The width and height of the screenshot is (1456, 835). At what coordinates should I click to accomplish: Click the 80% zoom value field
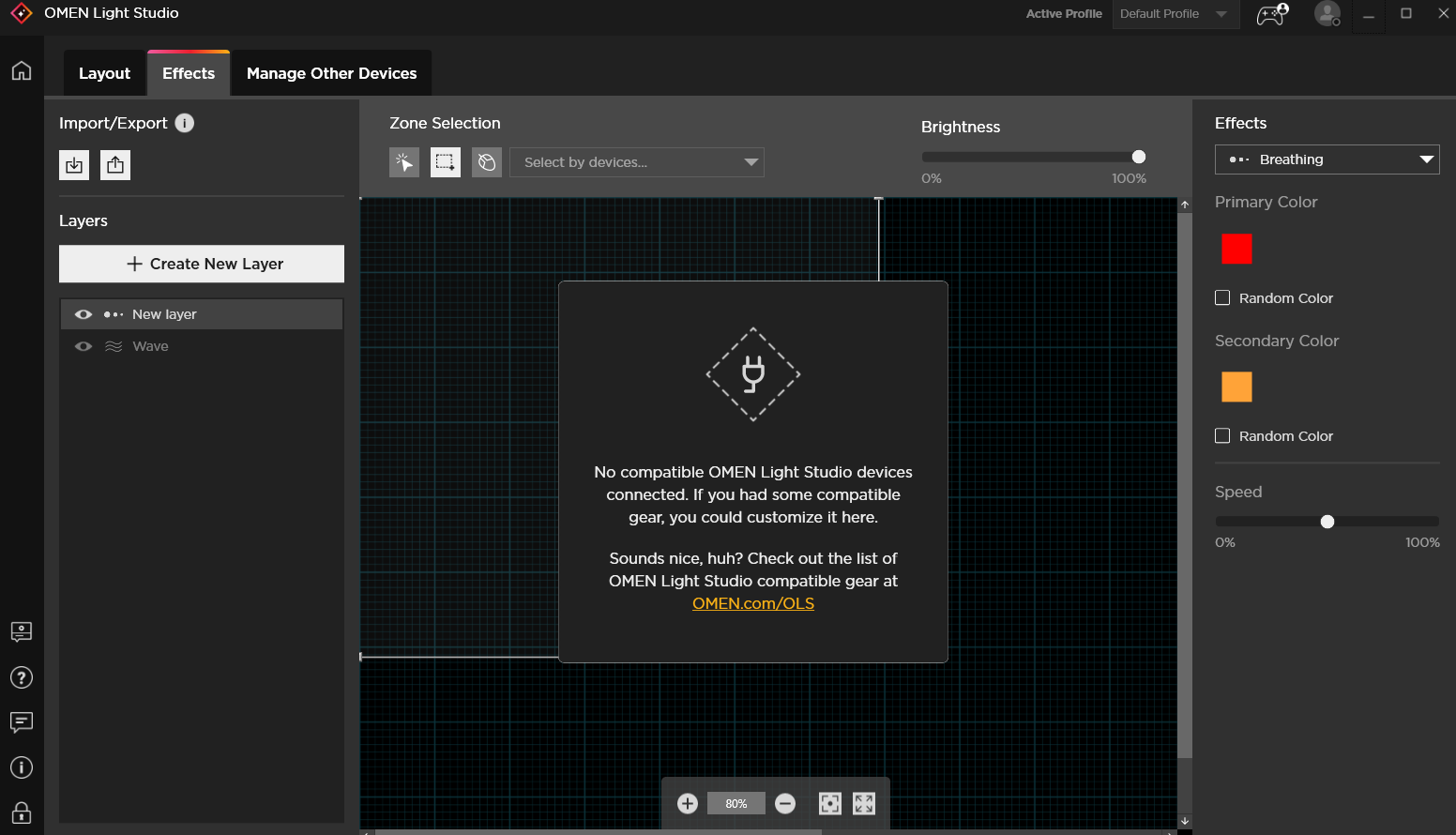point(736,803)
